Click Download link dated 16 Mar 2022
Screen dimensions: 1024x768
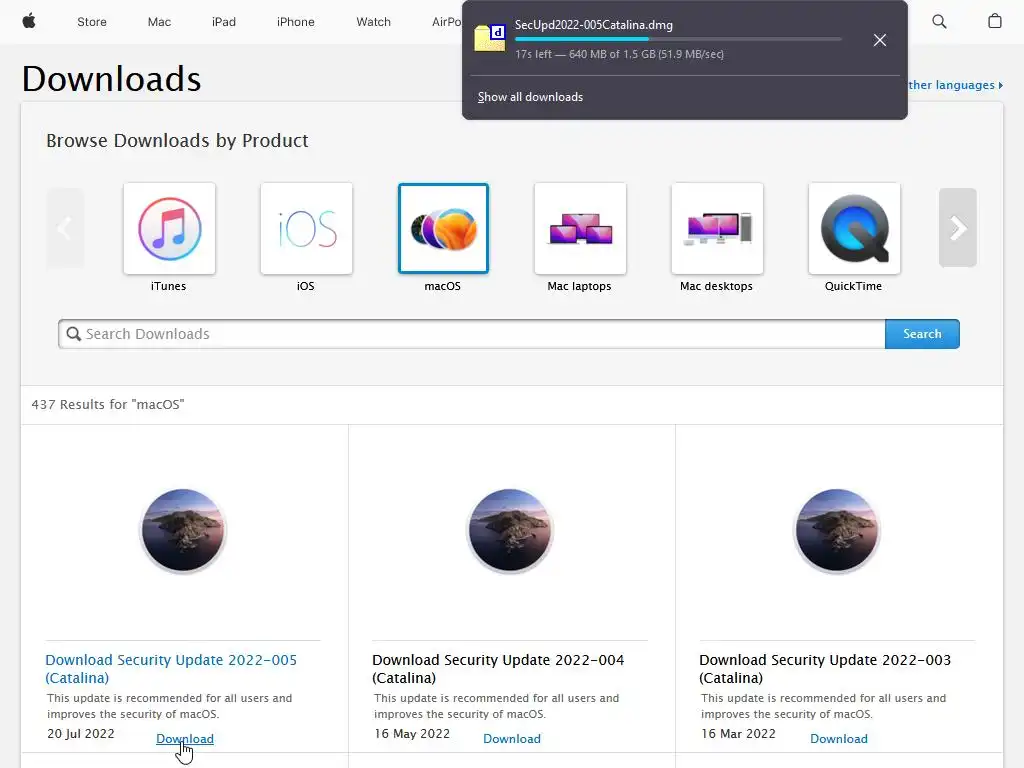(839, 739)
